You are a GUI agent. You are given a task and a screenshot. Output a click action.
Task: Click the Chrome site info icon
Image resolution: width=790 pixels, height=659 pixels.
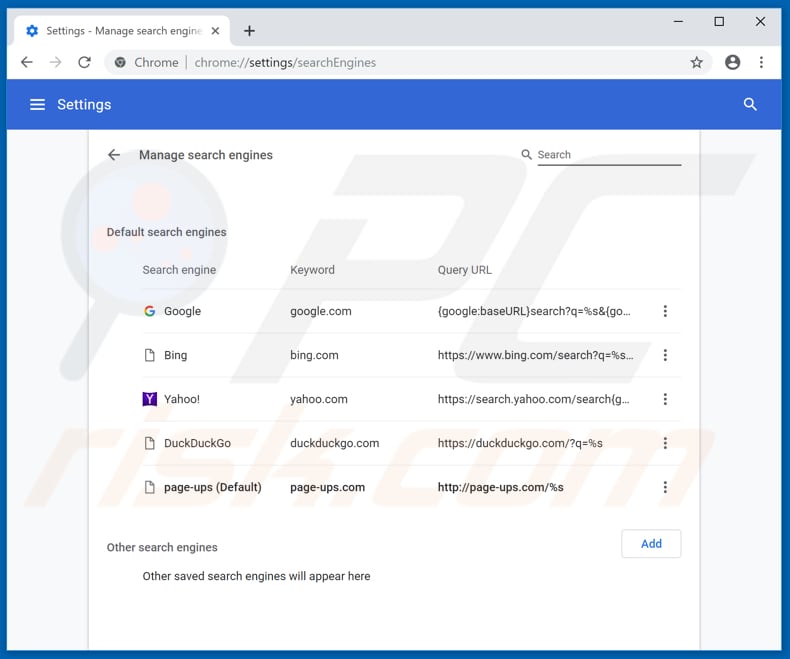pos(120,62)
